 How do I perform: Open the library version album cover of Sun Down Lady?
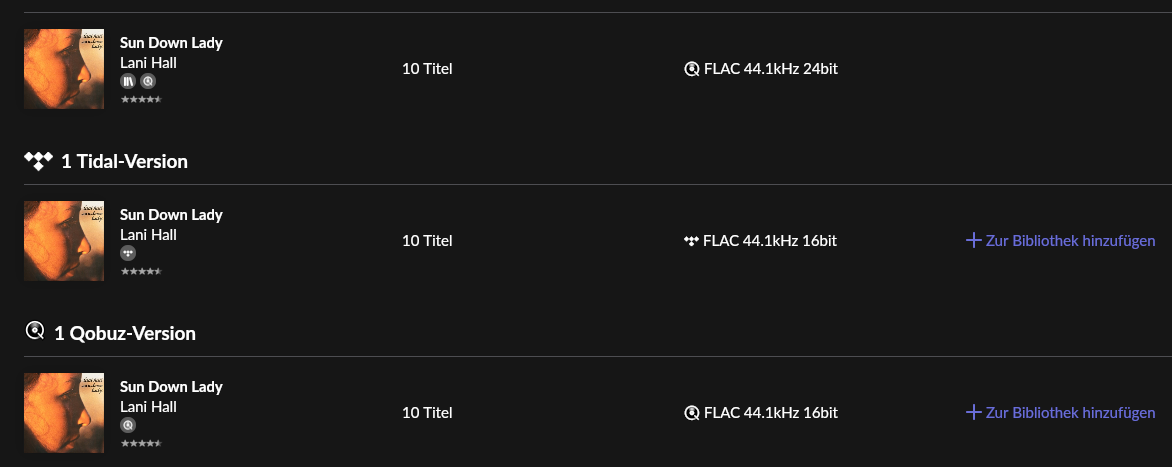(x=64, y=69)
